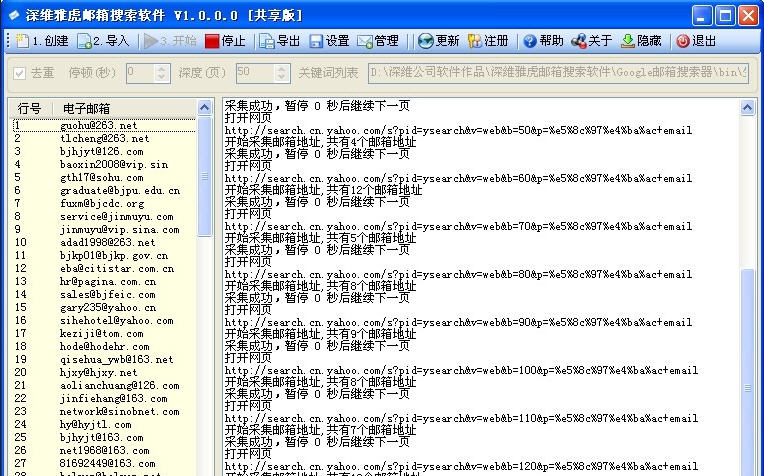Viewport: 764px width, 476px height.
Task: Select row eba@citistar.com.cn
Action: point(103,268)
